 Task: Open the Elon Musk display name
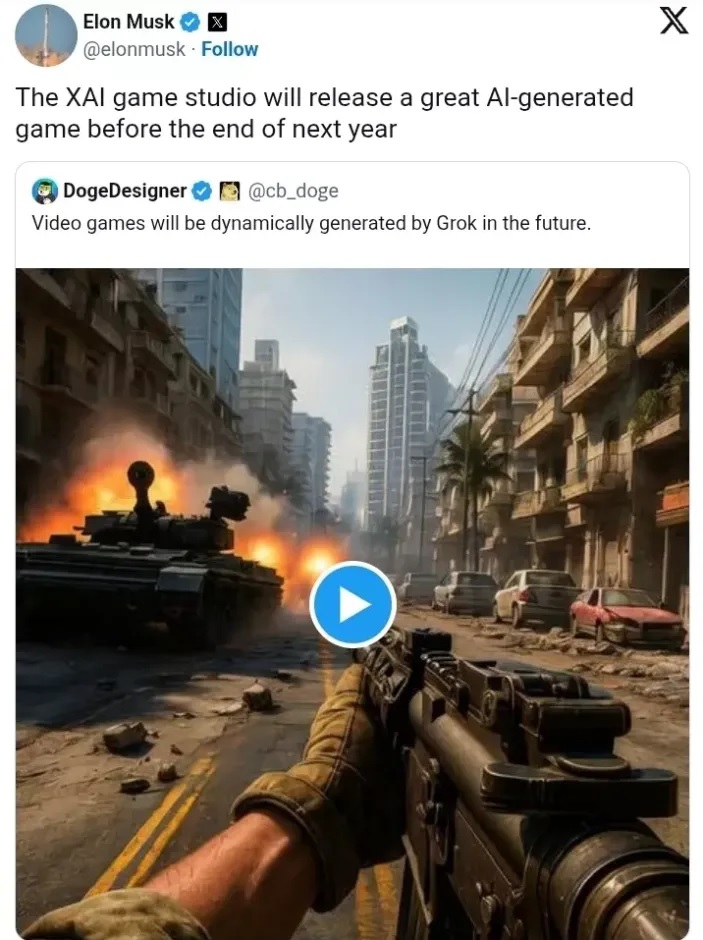[128, 22]
